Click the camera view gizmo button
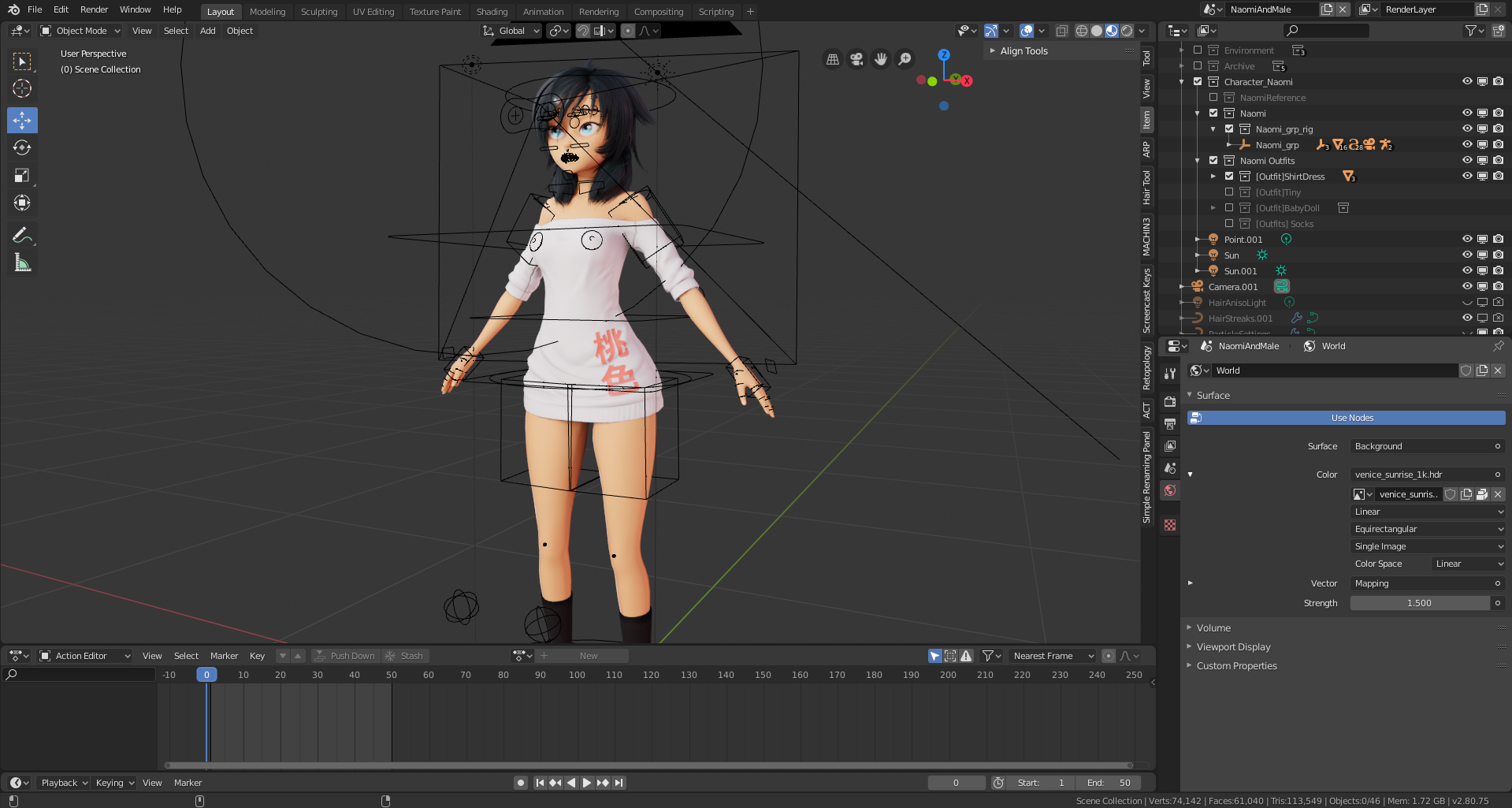This screenshot has height=808, width=1512. 856,59
